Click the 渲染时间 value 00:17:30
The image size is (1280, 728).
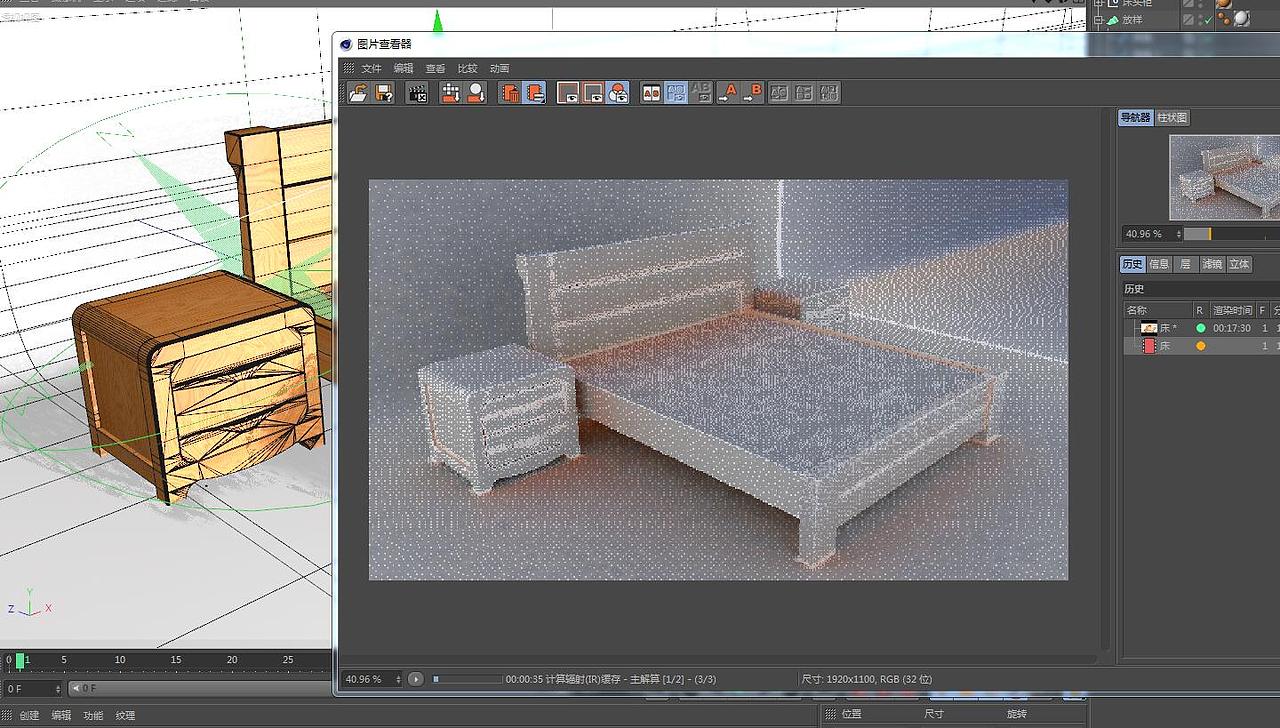(x=1231, y=328)
